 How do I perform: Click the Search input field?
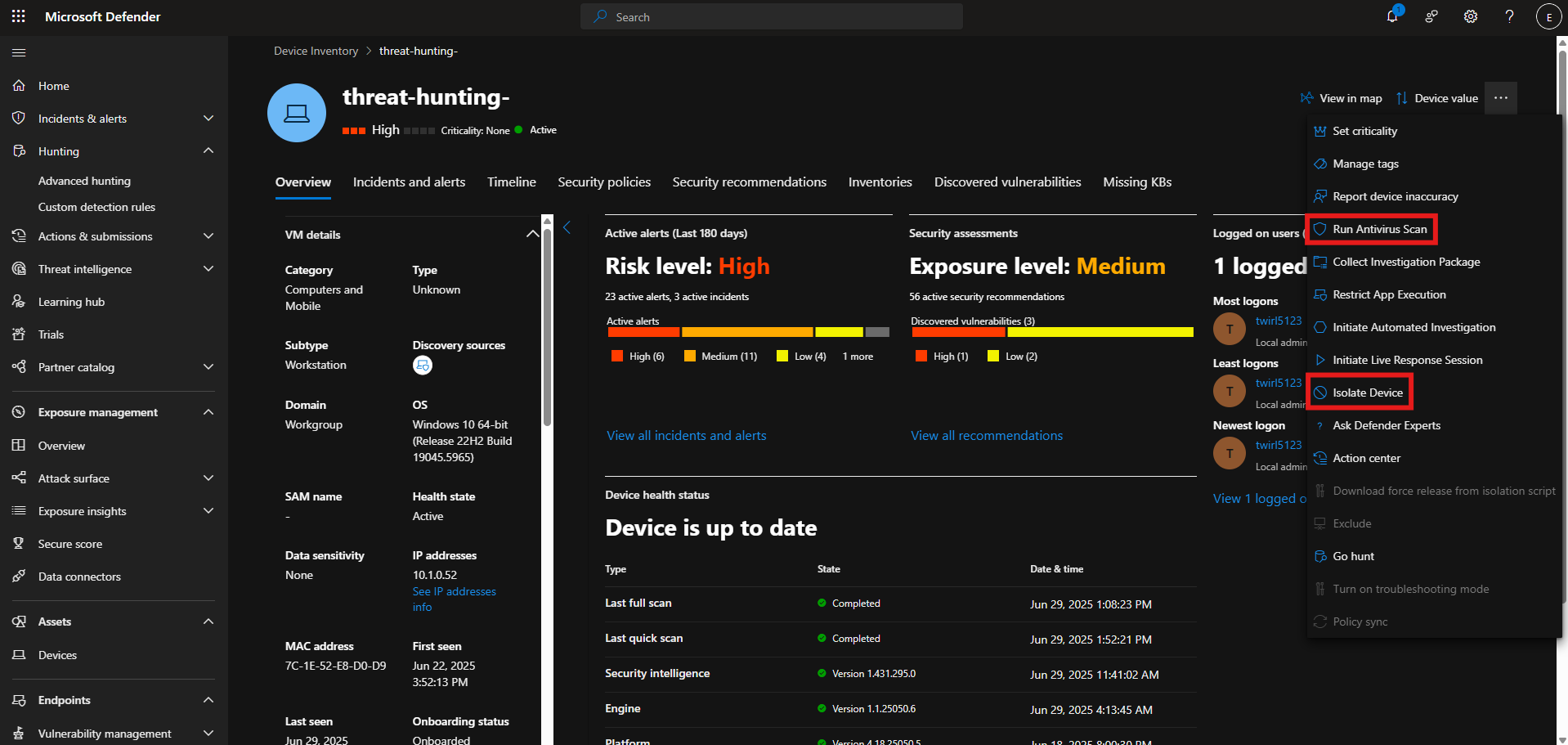point(772,16)
